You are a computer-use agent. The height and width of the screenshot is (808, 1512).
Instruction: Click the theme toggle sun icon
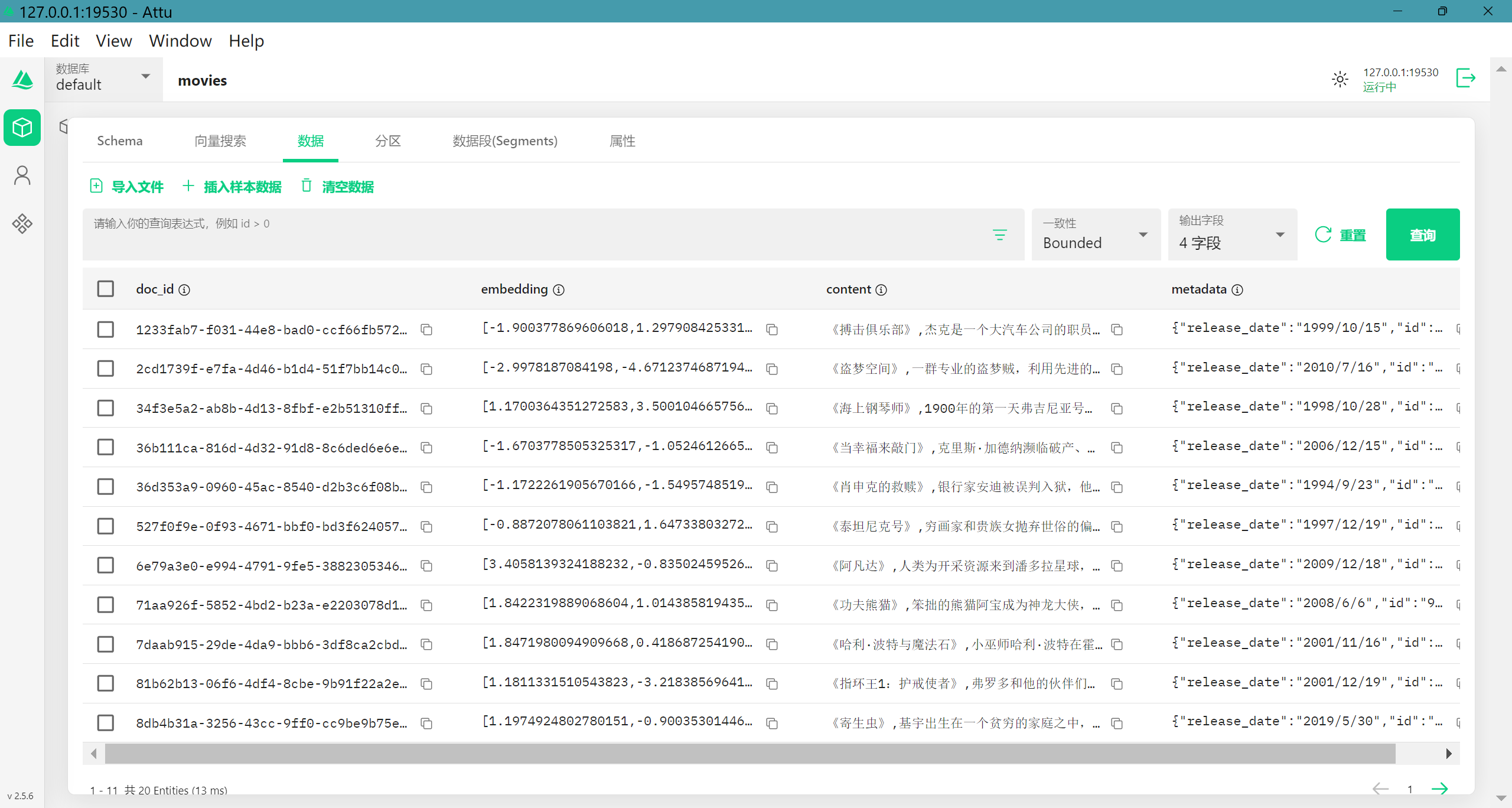pyautogui.click(x=1340, y=79)
